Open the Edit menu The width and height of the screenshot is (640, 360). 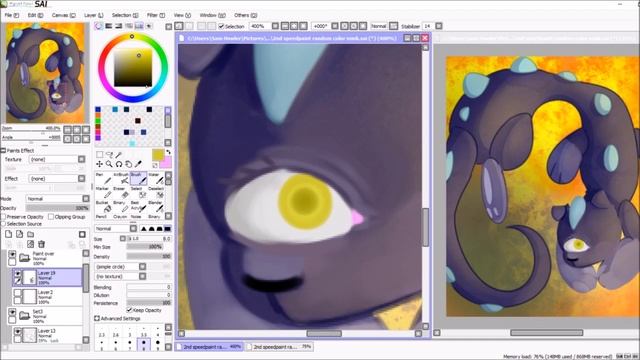(35, 15)
